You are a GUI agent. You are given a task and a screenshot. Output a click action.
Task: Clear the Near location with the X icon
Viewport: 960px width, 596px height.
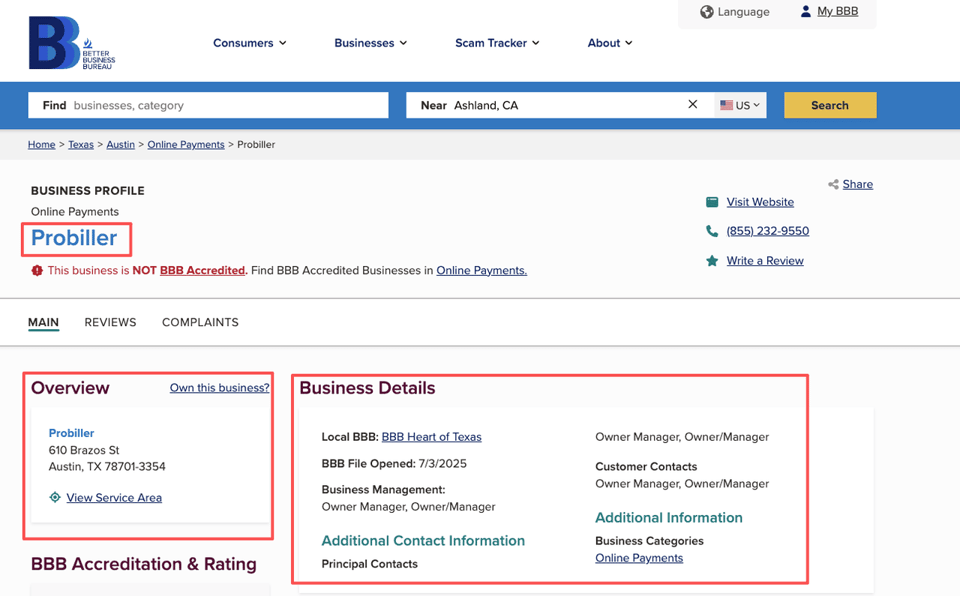pyautogui.click(x=692, y=104)
